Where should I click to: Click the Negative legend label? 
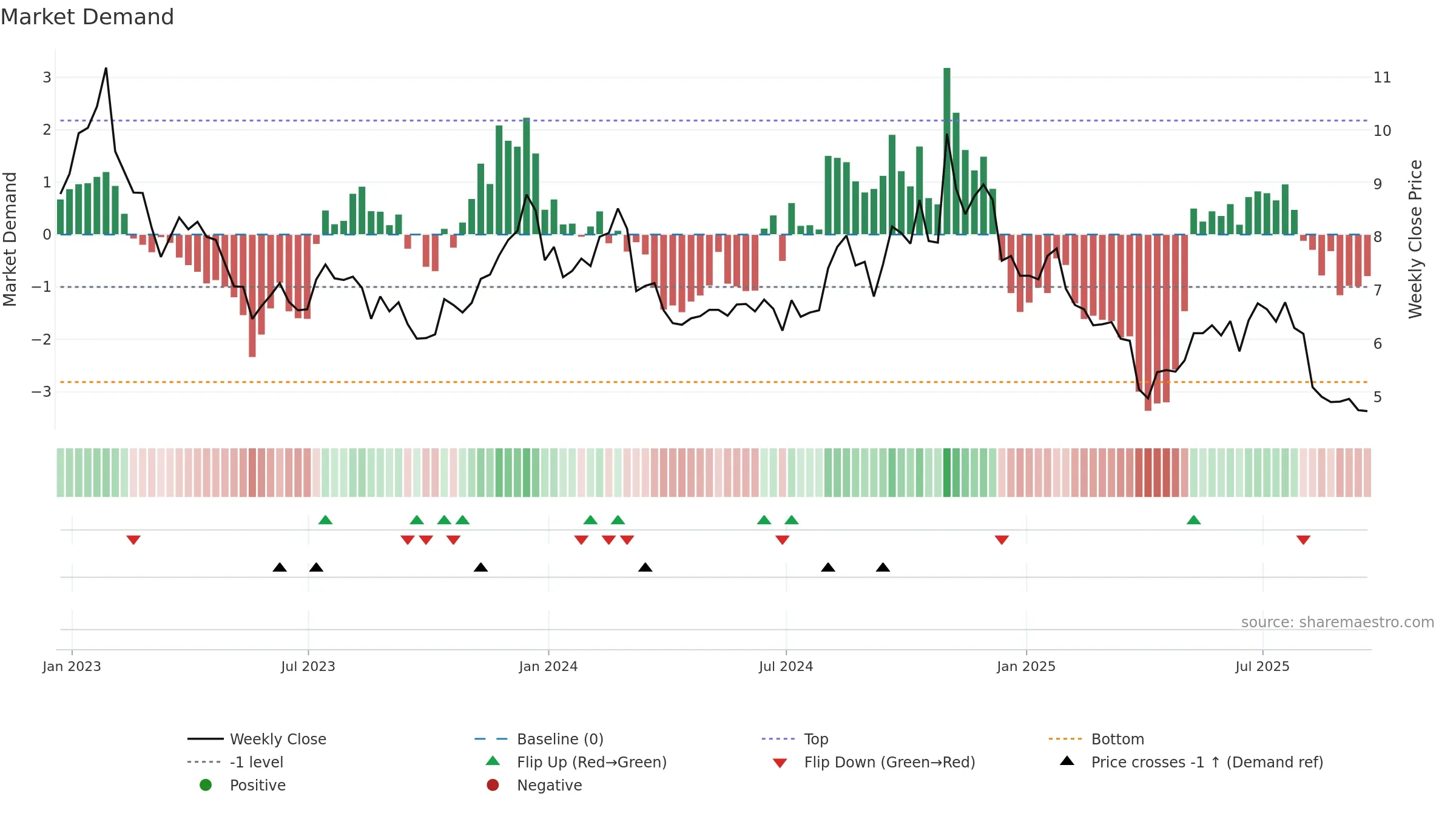coord(549,785)
